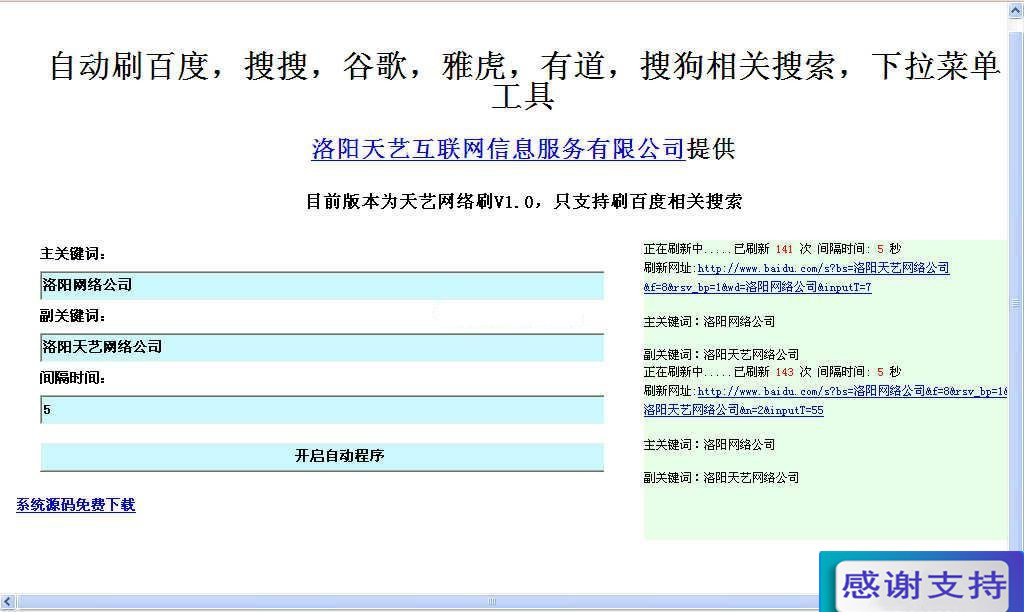Click the 主关键词: label

tap(72, 253)
